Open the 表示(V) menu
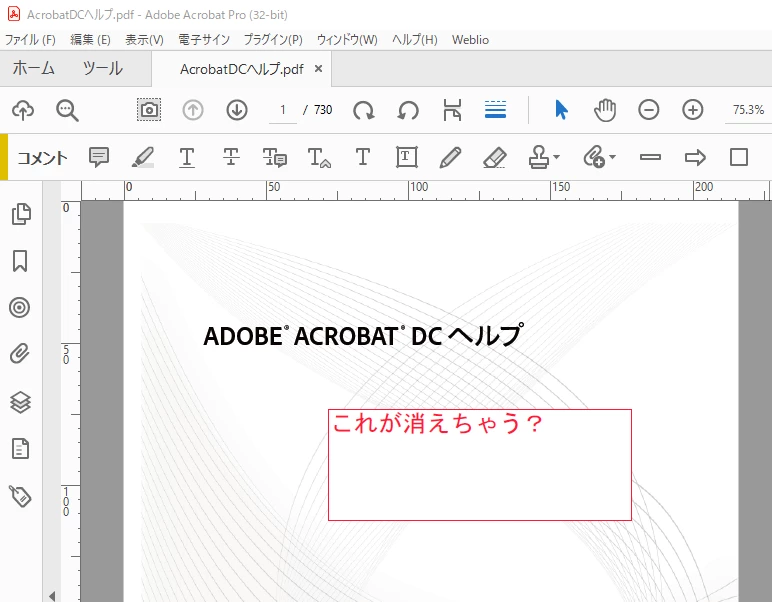 point(144,40)
